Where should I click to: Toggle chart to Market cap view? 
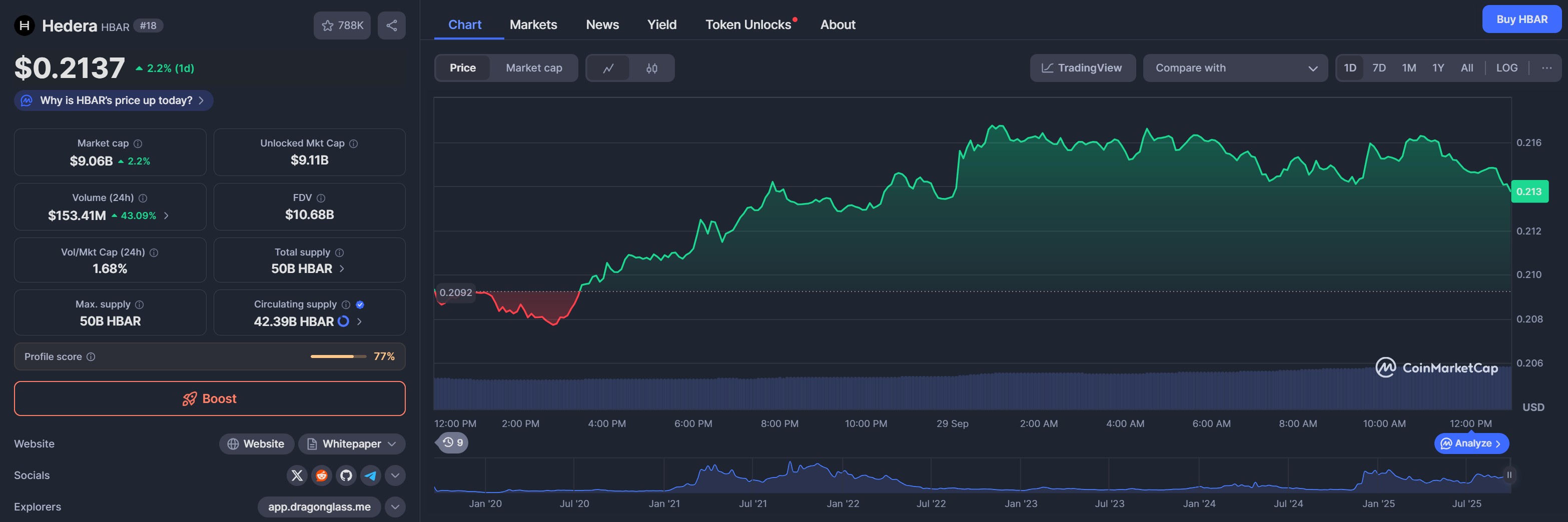[x=533, y=68]
